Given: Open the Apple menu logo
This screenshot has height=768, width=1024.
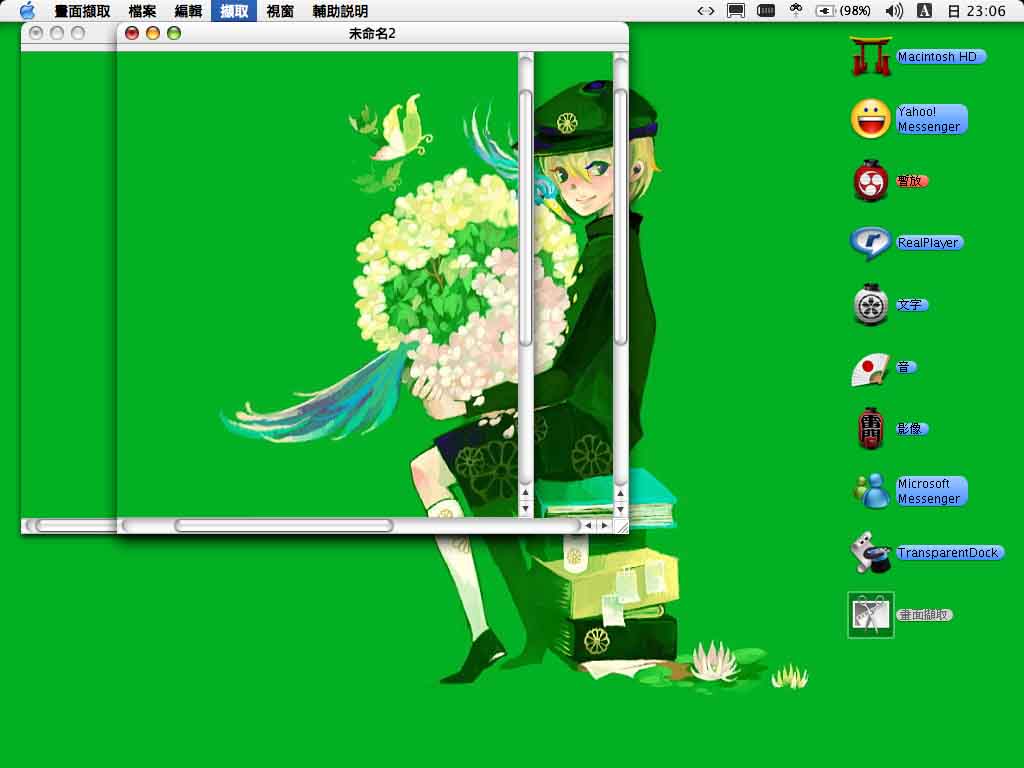Looking at the screenshot, I should [x=27, y=10].
